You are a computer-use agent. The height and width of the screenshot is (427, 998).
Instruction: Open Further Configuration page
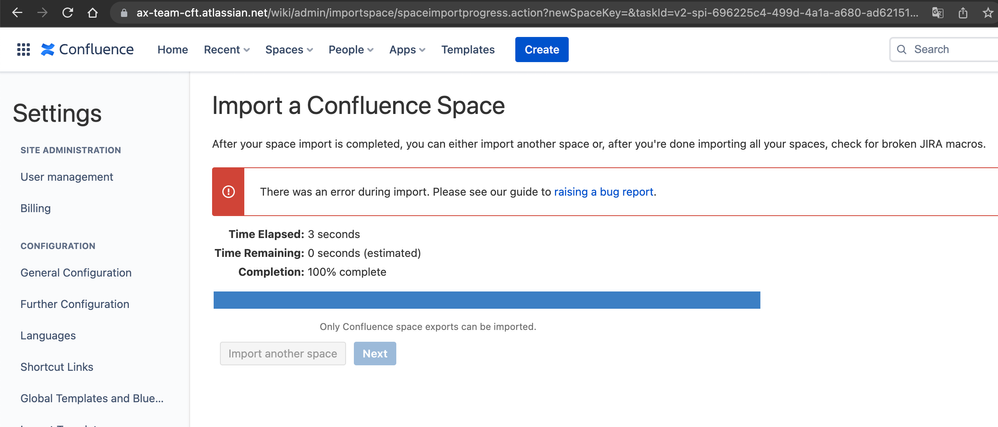click(x=74, y=304)
